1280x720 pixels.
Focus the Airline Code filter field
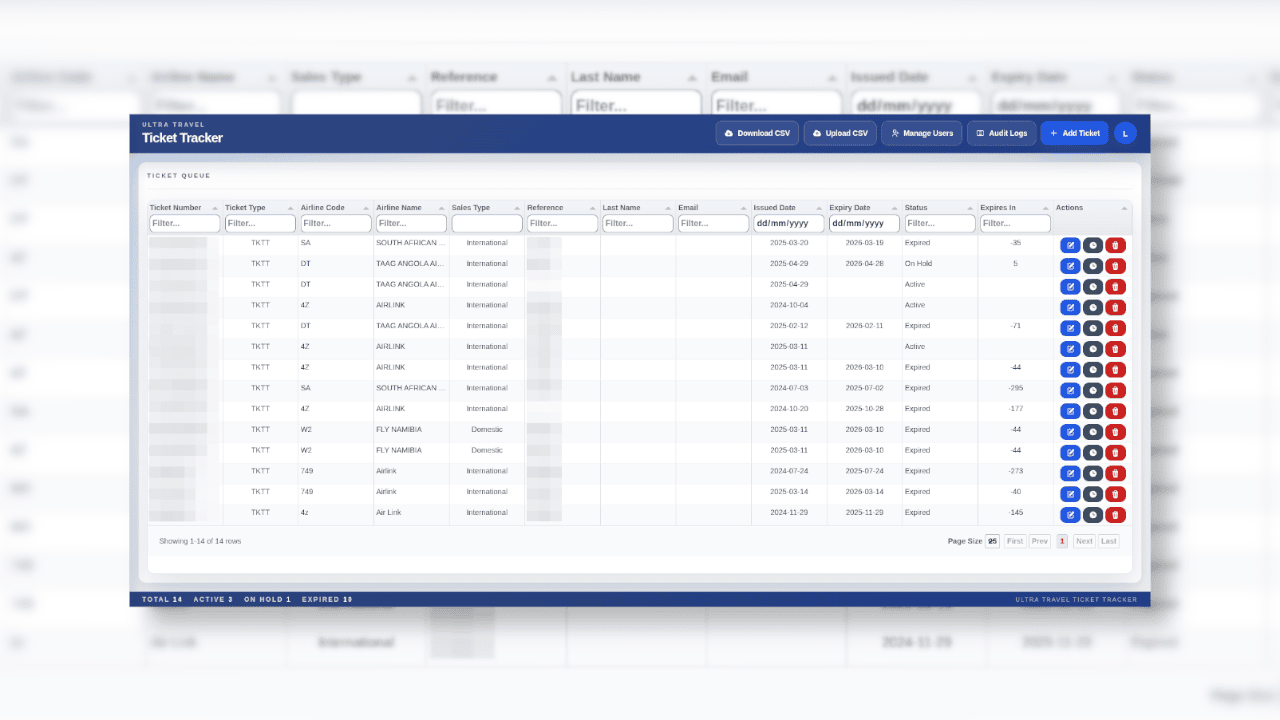pos(336,224)
